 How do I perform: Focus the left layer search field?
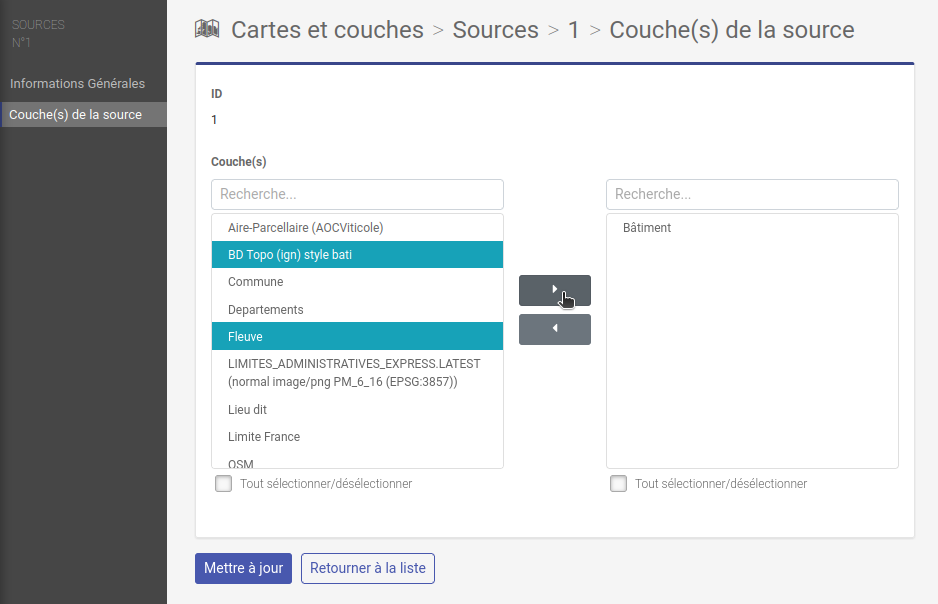(357, 194)
